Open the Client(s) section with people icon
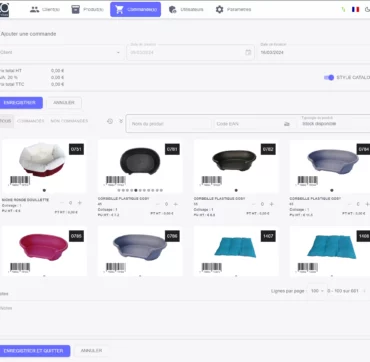Viewport: 370px width, 362px height. 45,9
